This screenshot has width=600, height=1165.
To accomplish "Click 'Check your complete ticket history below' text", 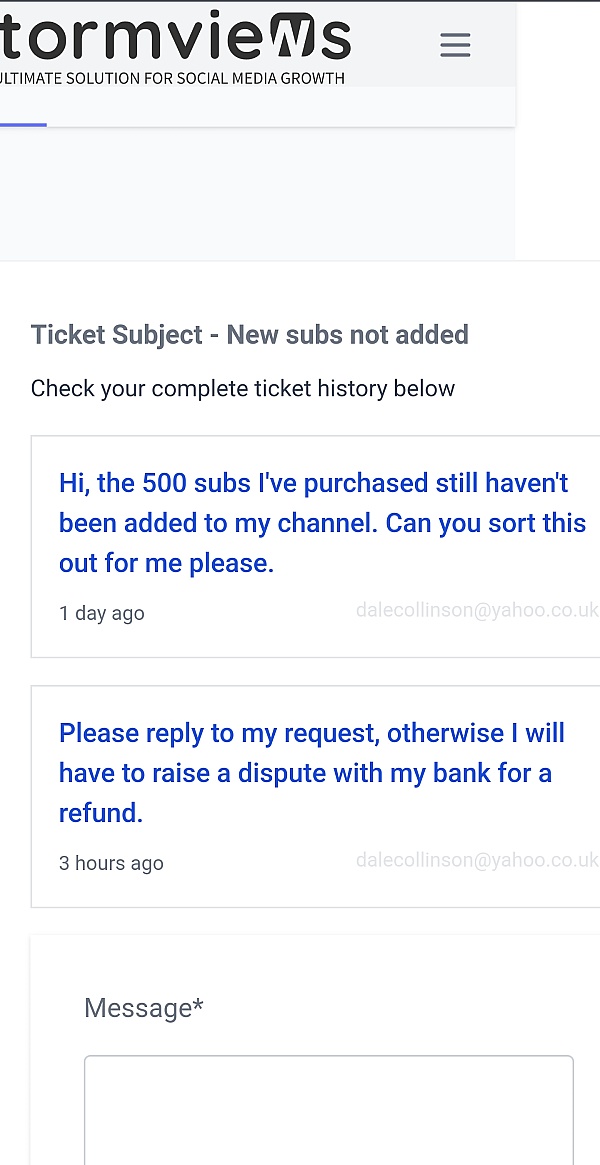I will [243, 389].
